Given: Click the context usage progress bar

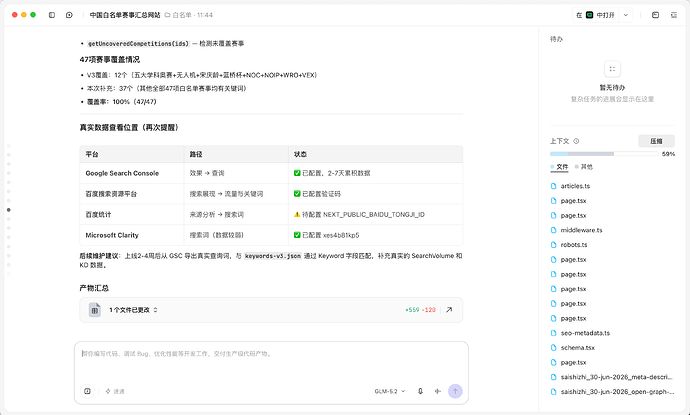Looking at the screenshot, I should point(604,154).
